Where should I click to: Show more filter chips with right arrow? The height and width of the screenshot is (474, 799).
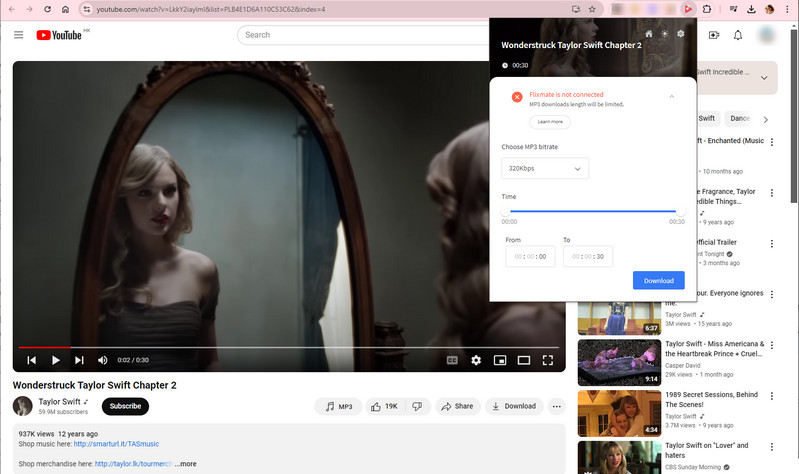765,119
